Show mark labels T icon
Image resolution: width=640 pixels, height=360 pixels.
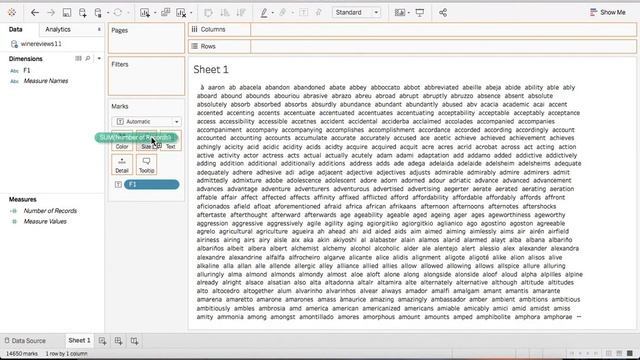pos(303,13)
